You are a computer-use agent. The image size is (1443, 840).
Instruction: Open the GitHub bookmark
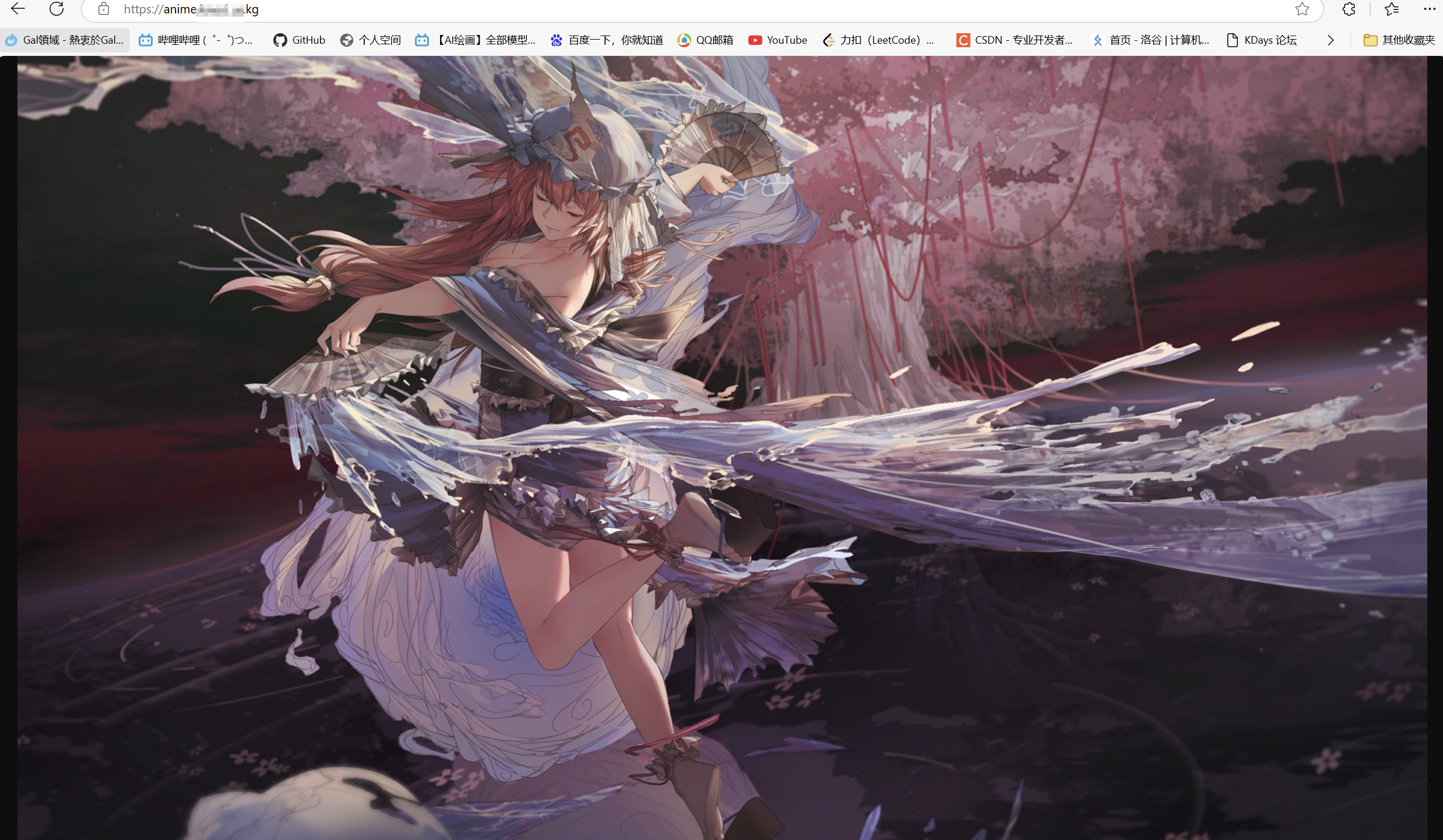click(x=300, y=40)
